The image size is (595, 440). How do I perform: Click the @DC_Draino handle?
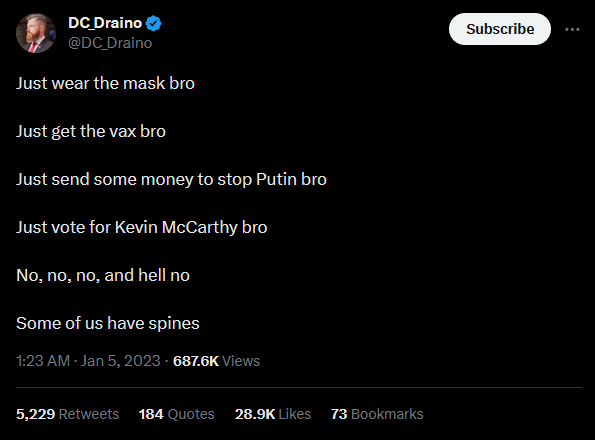coord(110,43)
